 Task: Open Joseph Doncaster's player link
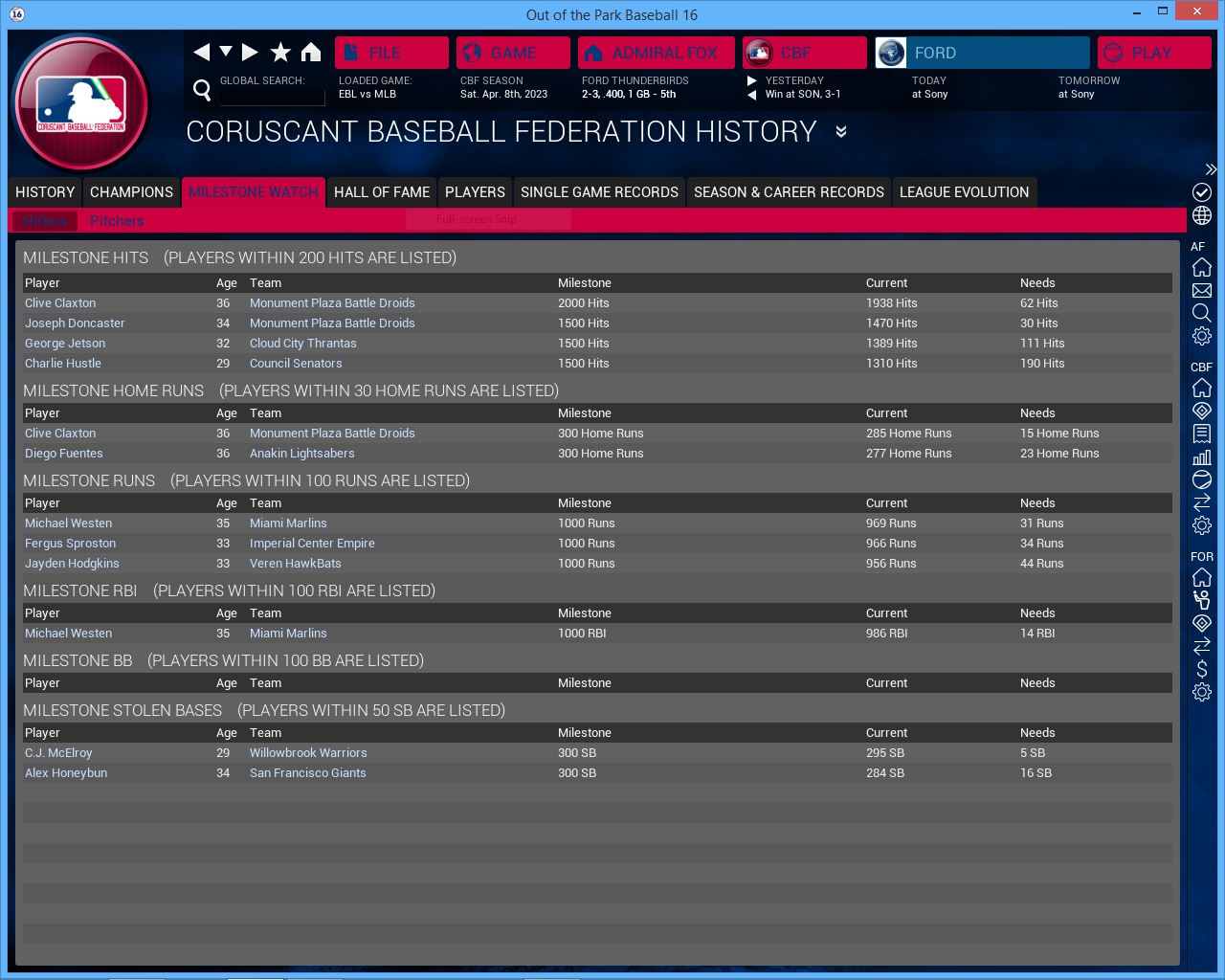coord(75,323)
